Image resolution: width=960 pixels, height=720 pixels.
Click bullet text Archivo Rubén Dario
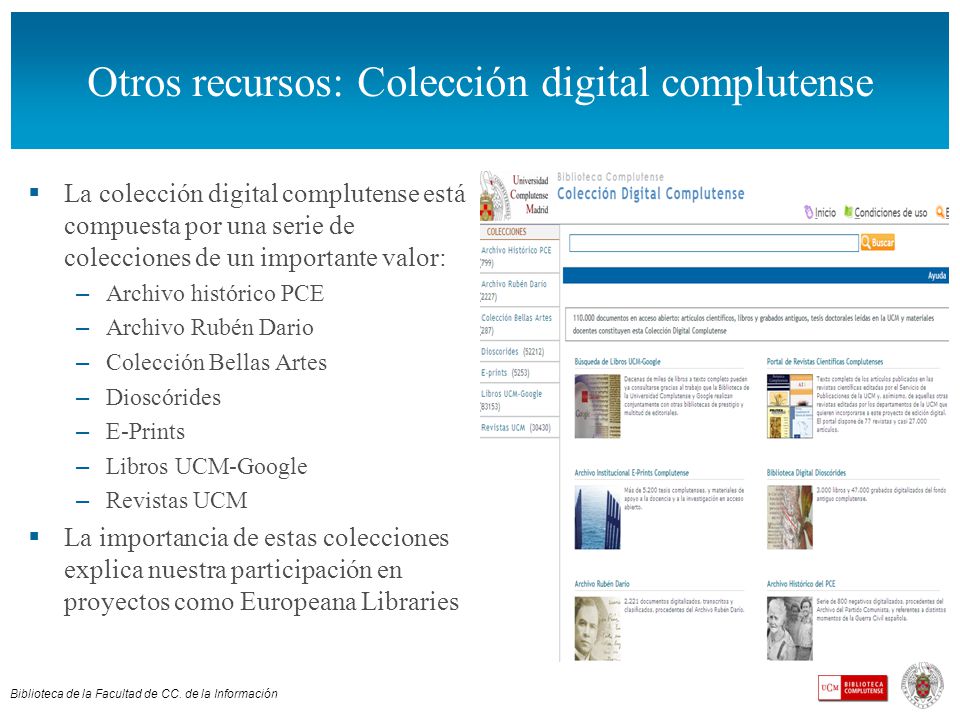210,328
